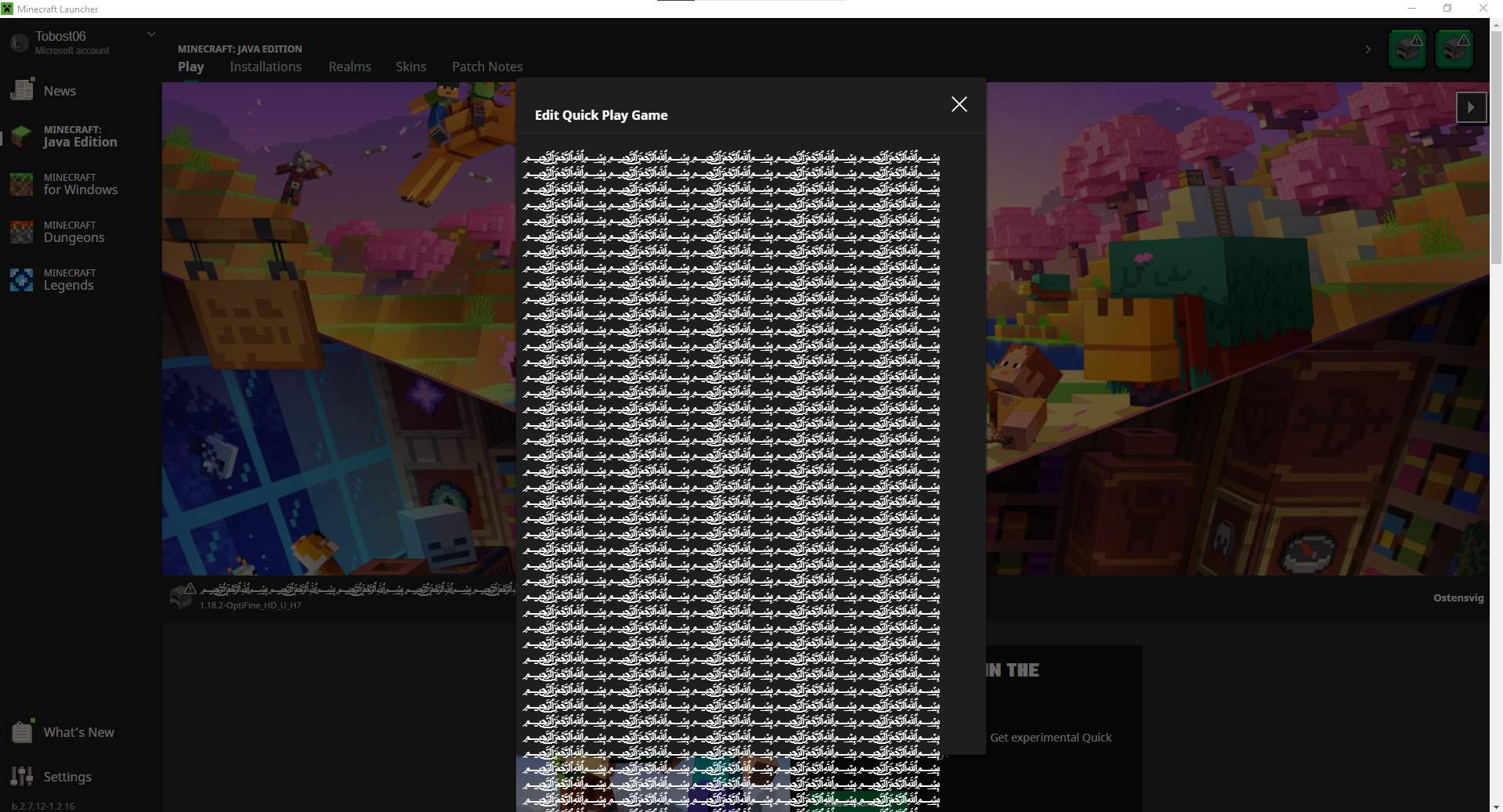Select the 1.18.2-OptiFine_HD_U_H7 installation text
Screen dimensions: 1503x812
(251, 605)
